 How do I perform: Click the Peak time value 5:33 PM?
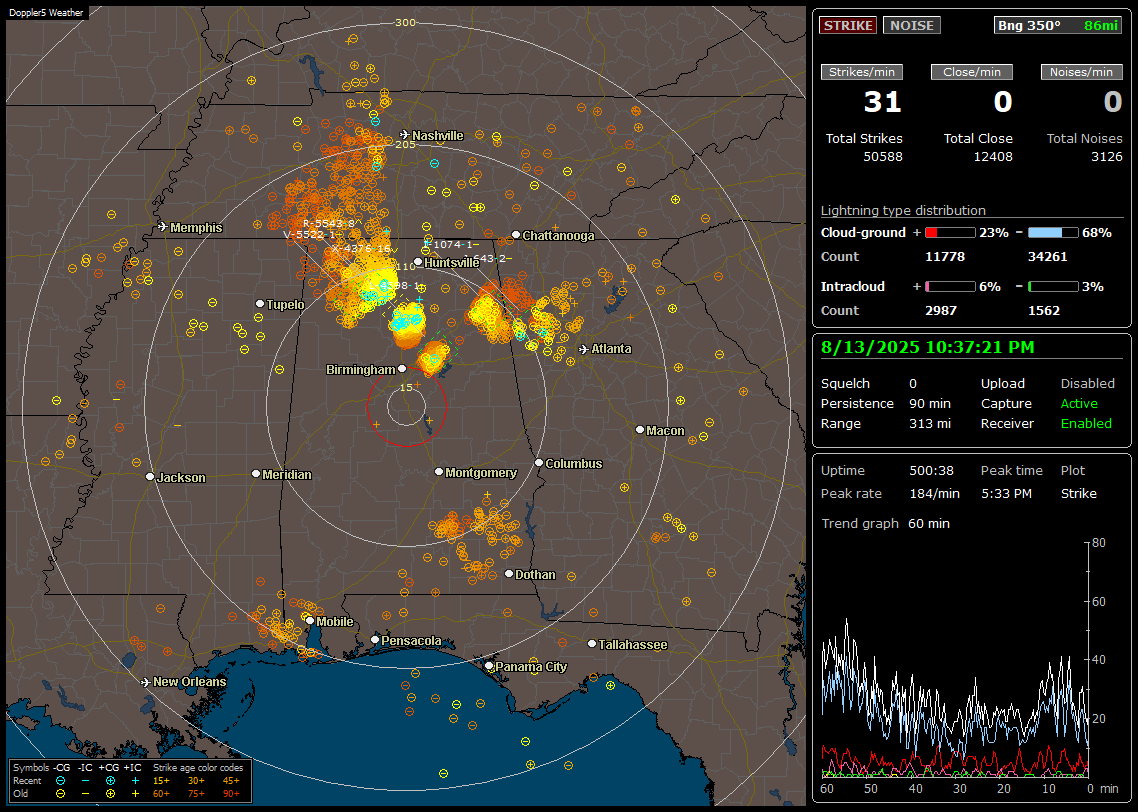click(1006, 493)
